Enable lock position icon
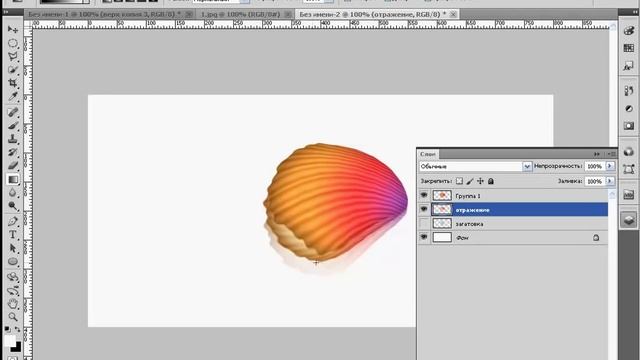 click(x=480, y=181)
